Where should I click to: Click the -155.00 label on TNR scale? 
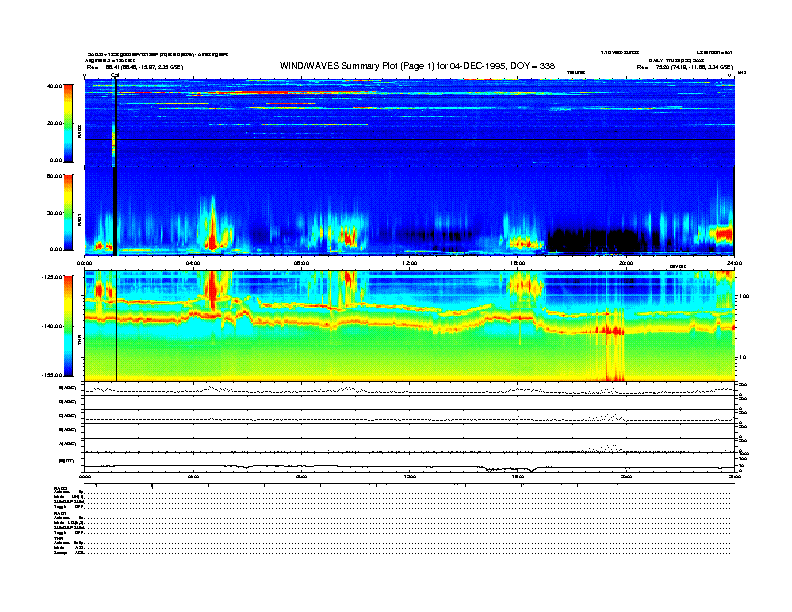[x=52, y=375]
